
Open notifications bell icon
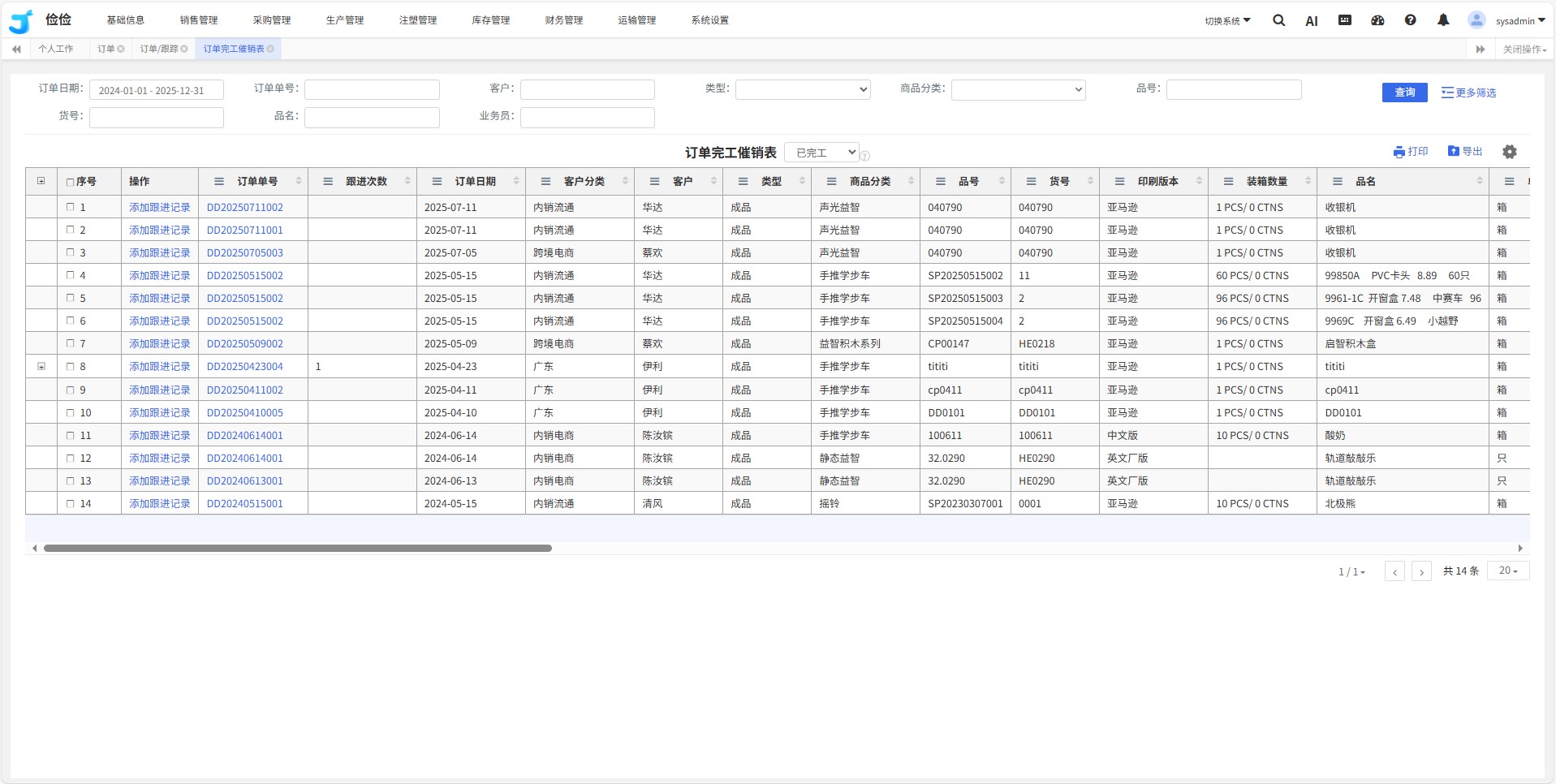[1442, 20]
